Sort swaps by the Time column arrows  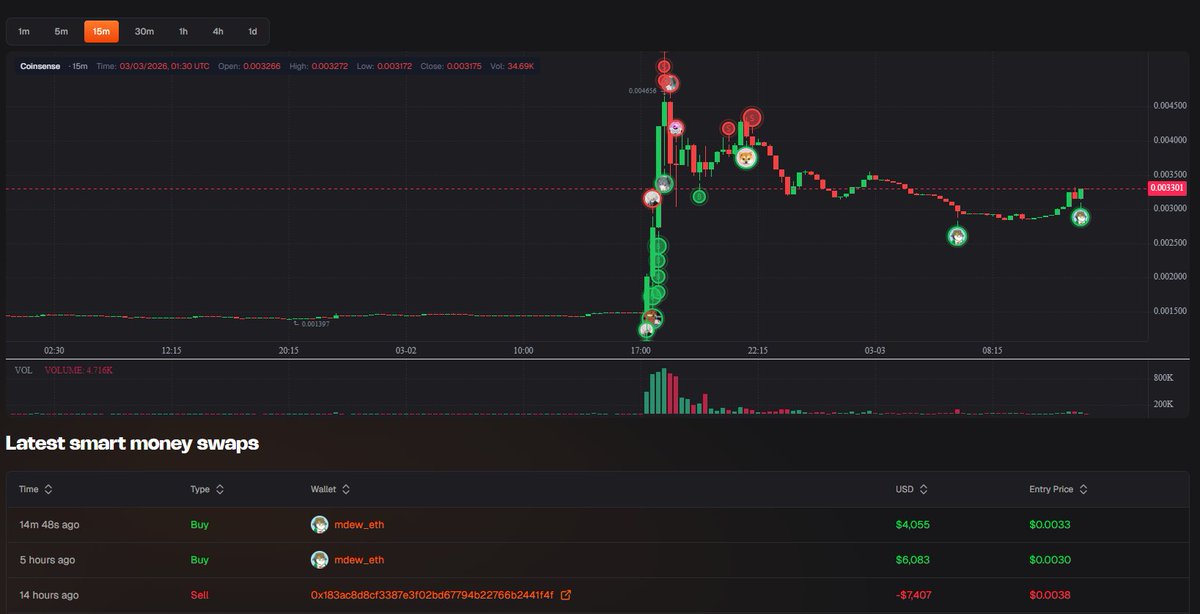tap(49, 490)
